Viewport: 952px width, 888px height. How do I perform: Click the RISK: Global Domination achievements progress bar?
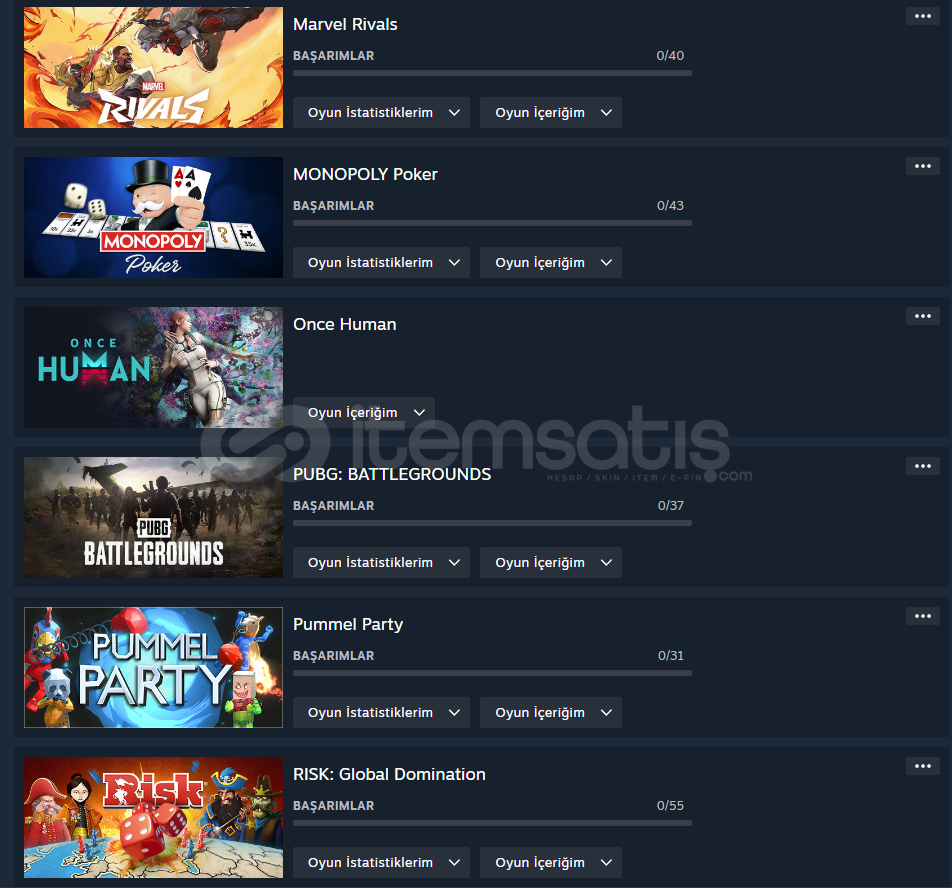[492, 823]
